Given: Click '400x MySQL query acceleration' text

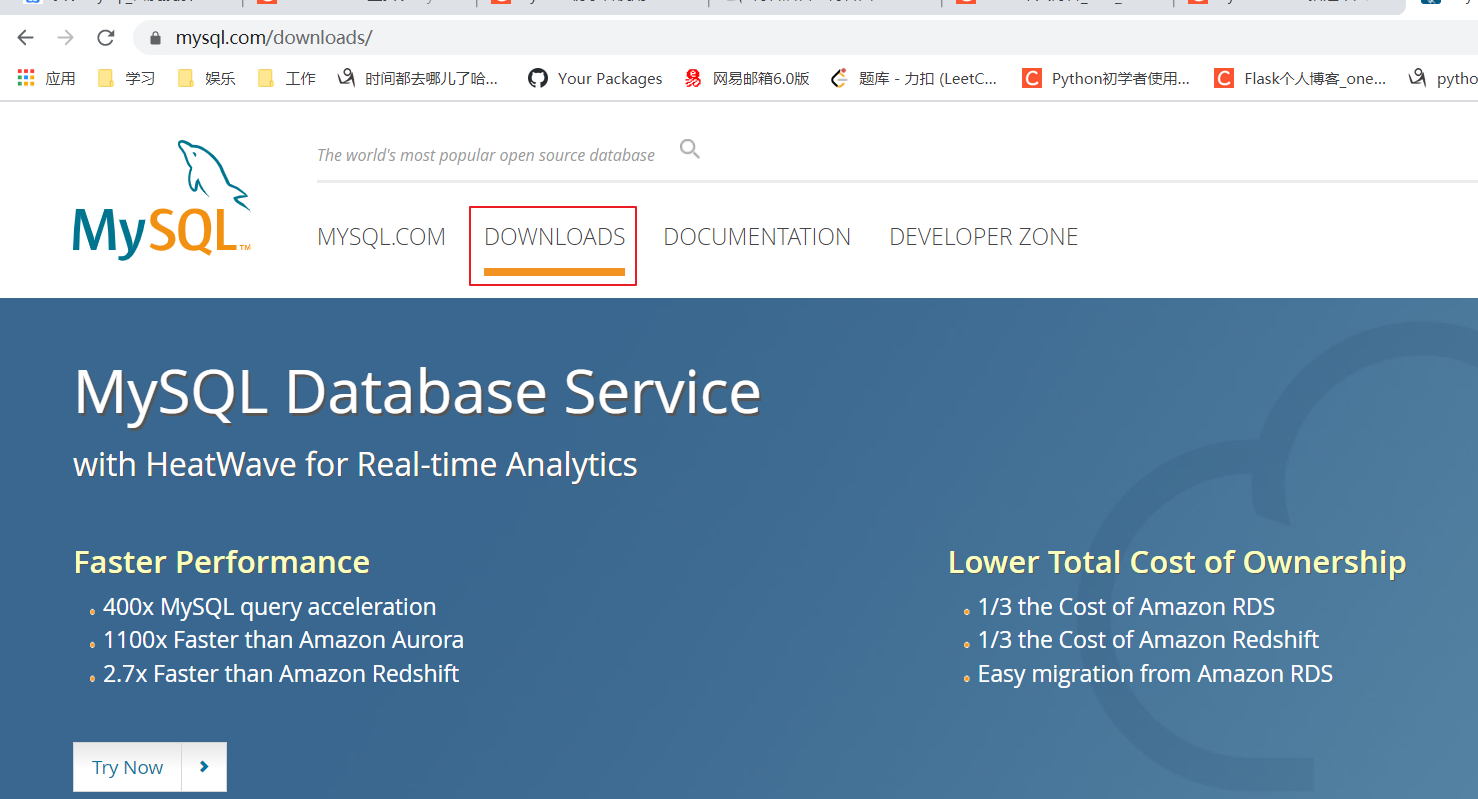Looking at the screenshot, I should coord(270,607).
